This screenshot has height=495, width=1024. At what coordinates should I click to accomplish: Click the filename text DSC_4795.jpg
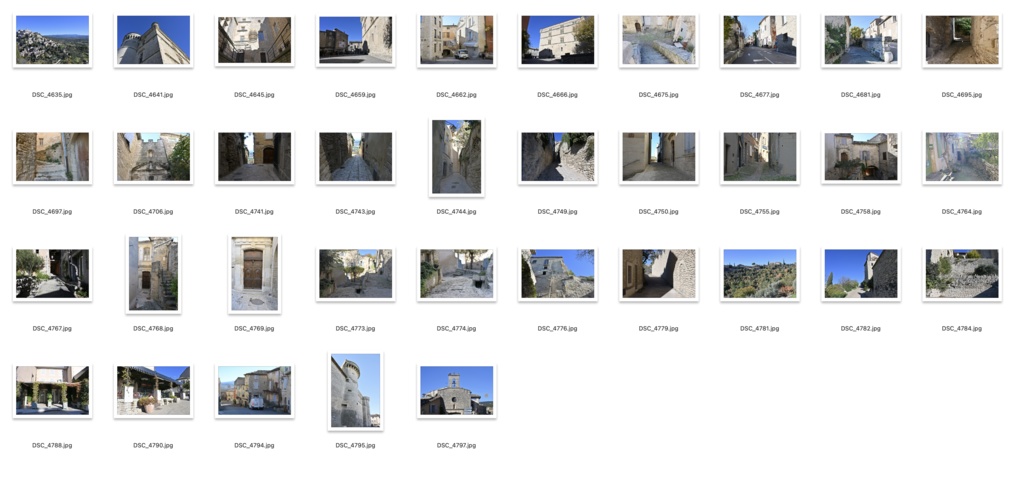tap(355, 445)
